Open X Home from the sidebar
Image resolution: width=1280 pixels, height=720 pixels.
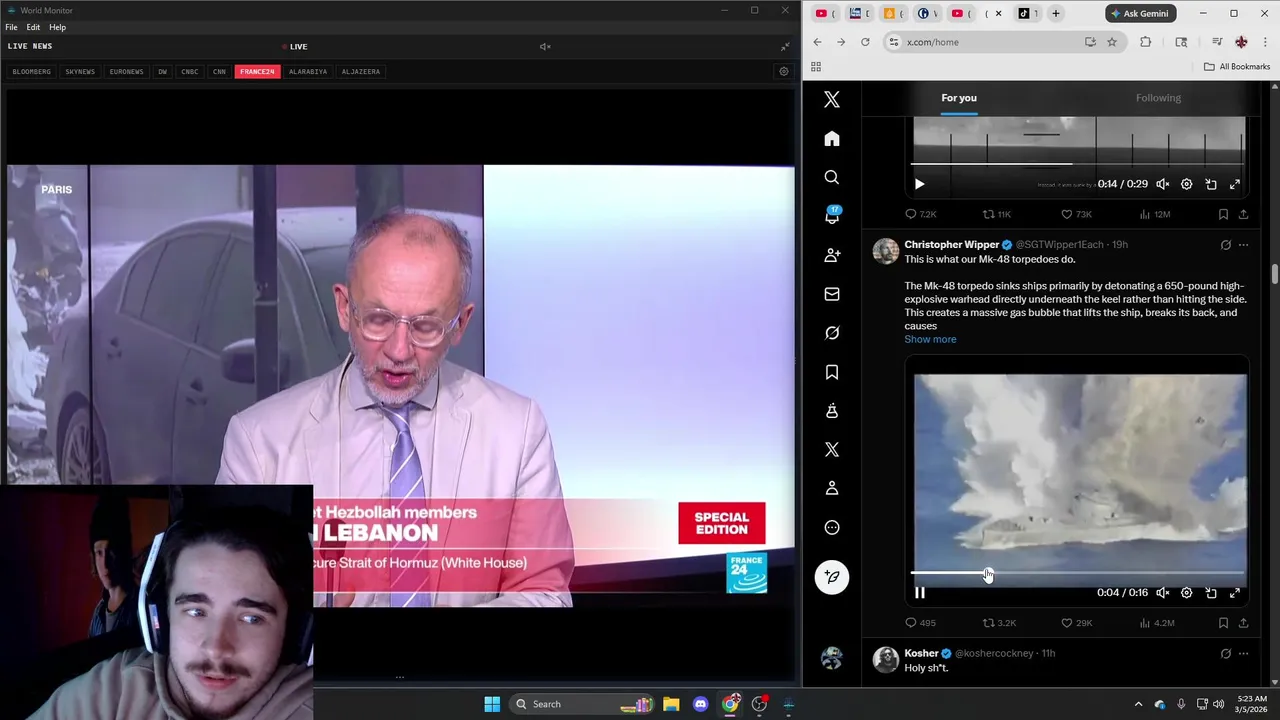(832, 138)
